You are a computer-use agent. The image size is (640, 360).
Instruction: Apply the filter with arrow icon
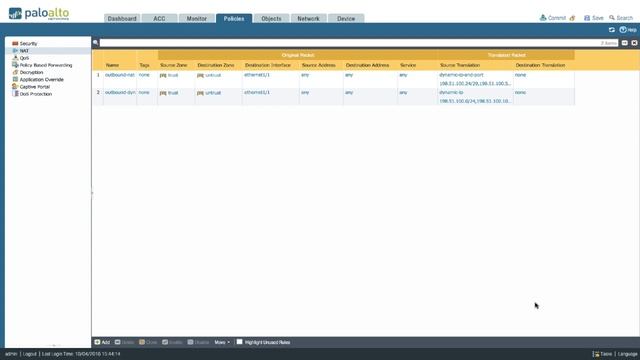coord(624,43)
